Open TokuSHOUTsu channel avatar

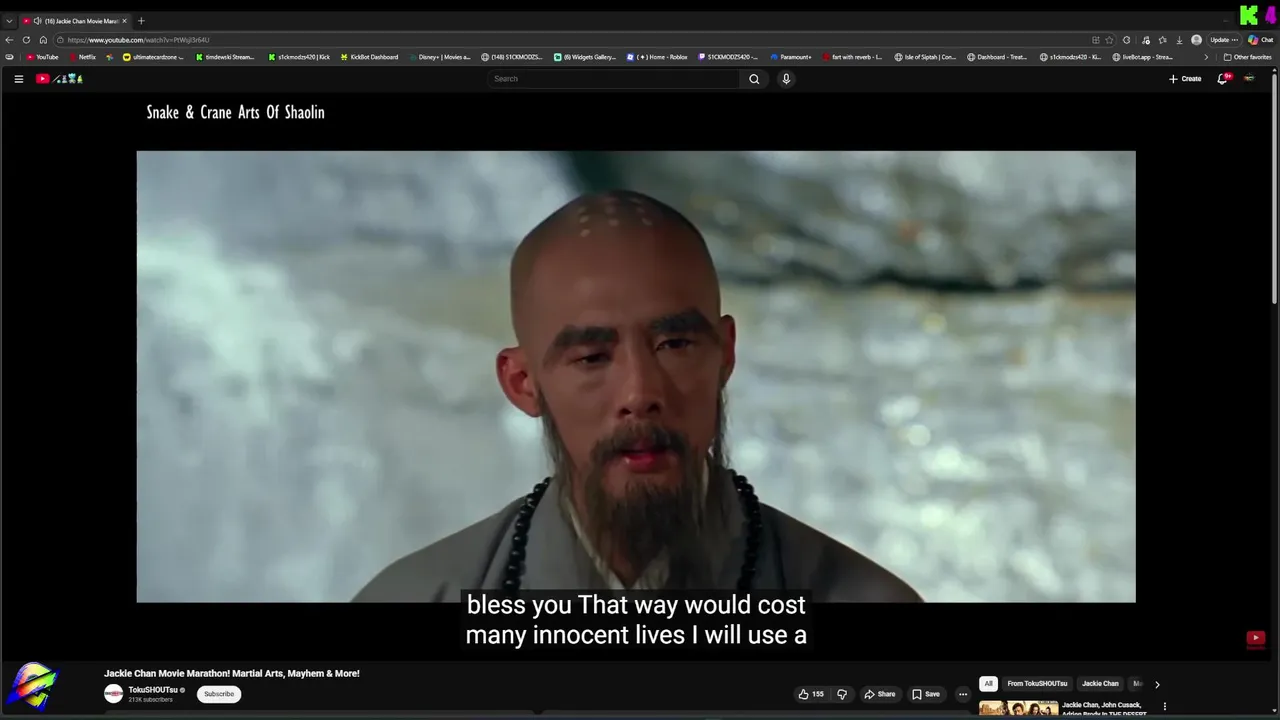click(113, 694)
